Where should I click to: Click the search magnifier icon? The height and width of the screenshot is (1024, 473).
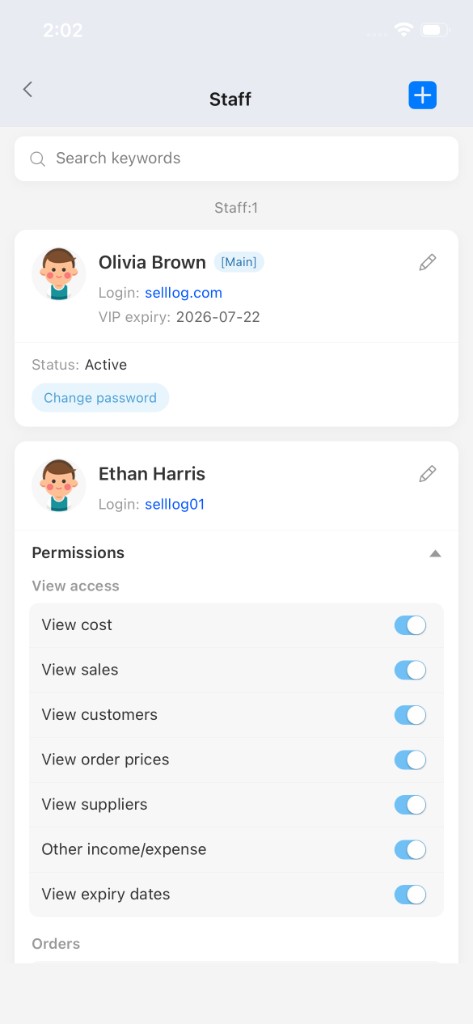tap(38, 159)
